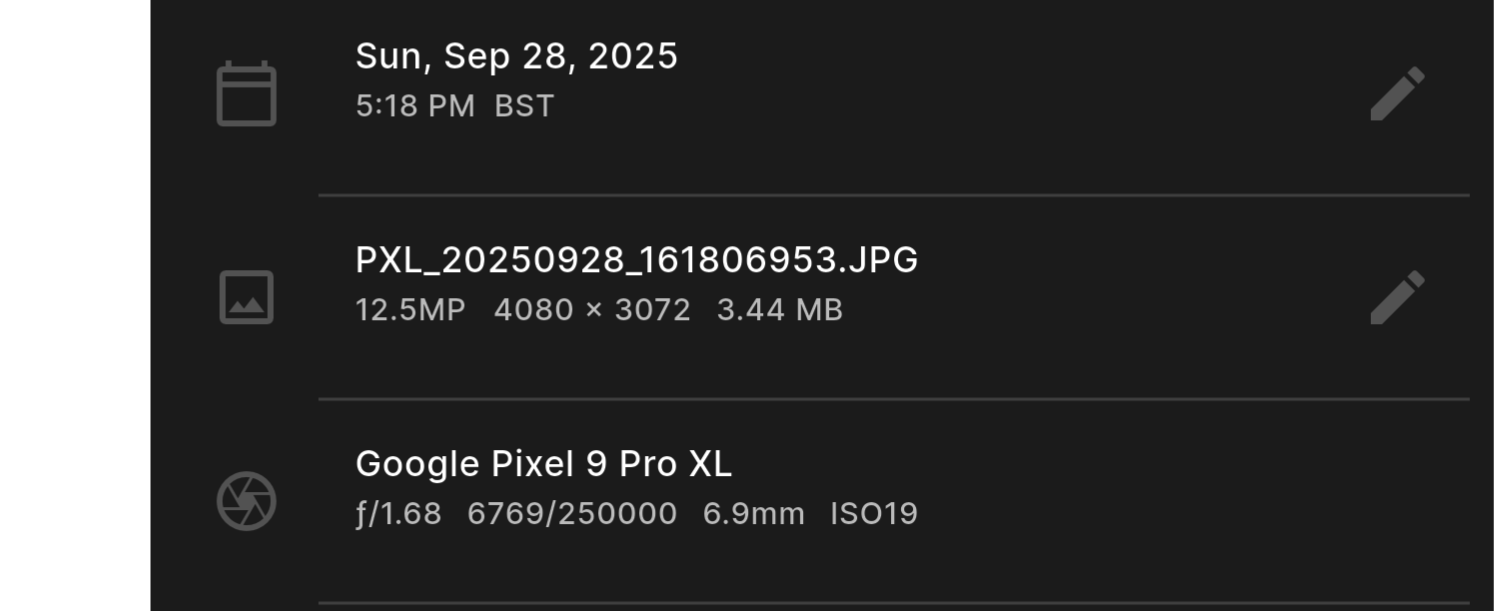Click the divider line below the date row
The image size is (1494, 611).
893,195
